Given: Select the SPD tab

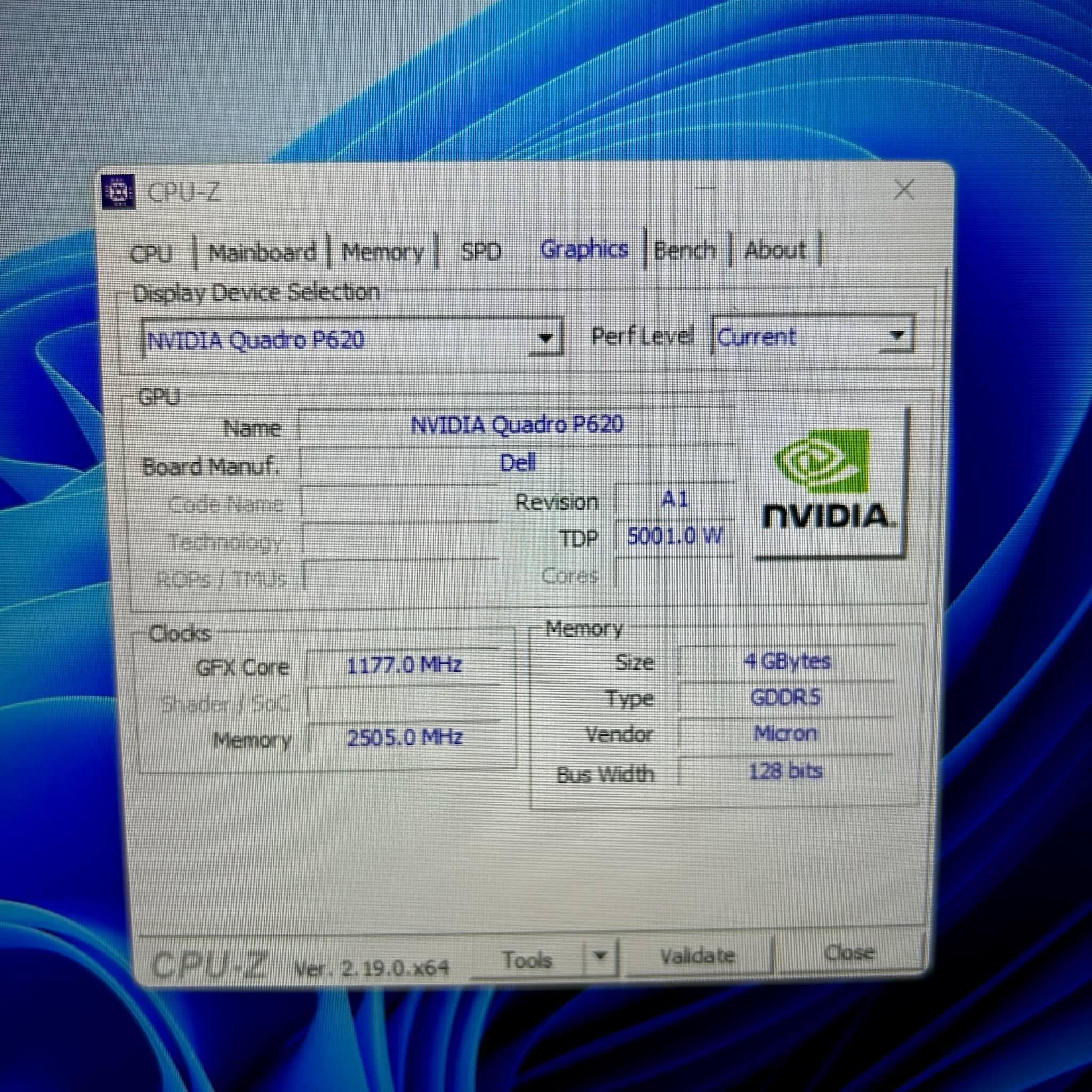Looking at the screenshot, I should [481, 251].
